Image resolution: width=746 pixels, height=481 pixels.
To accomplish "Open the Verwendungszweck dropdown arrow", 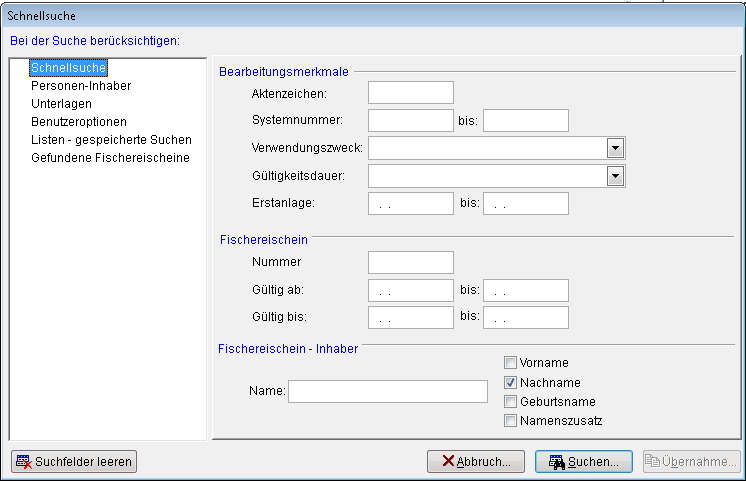I will coord(615,148).
